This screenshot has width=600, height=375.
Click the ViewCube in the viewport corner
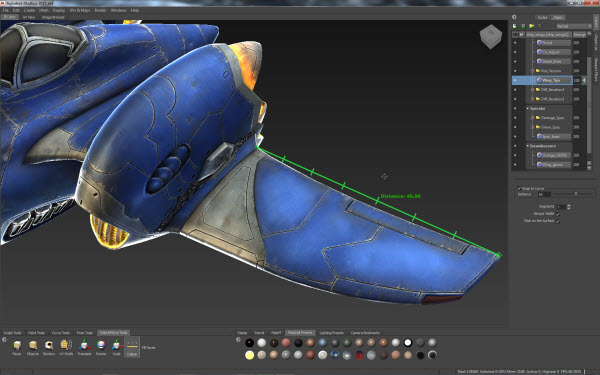(x=491, y=37)
